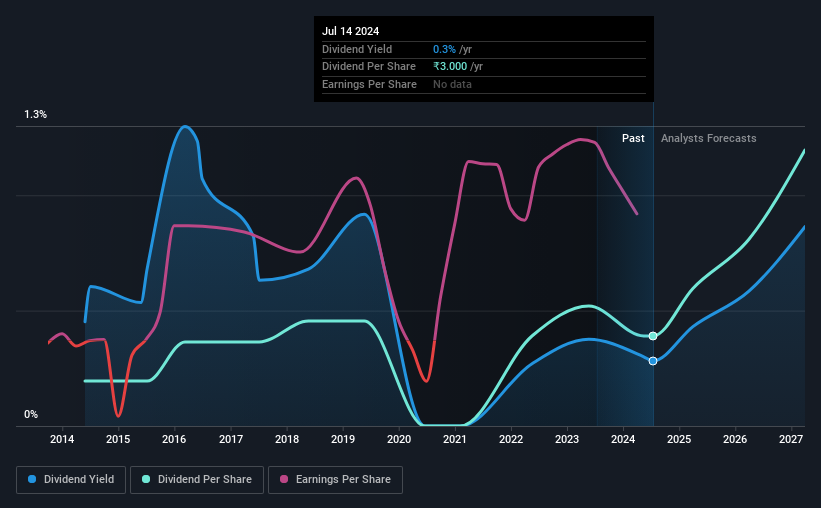
Task: Click the 'Jul 14 2024' tooltip date
Action: (350, 31)
